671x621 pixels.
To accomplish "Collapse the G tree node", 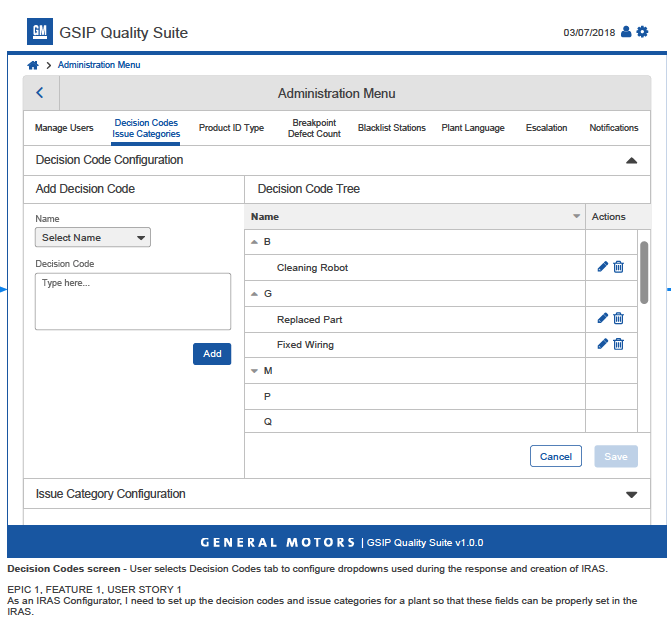I will pos(255,294).
